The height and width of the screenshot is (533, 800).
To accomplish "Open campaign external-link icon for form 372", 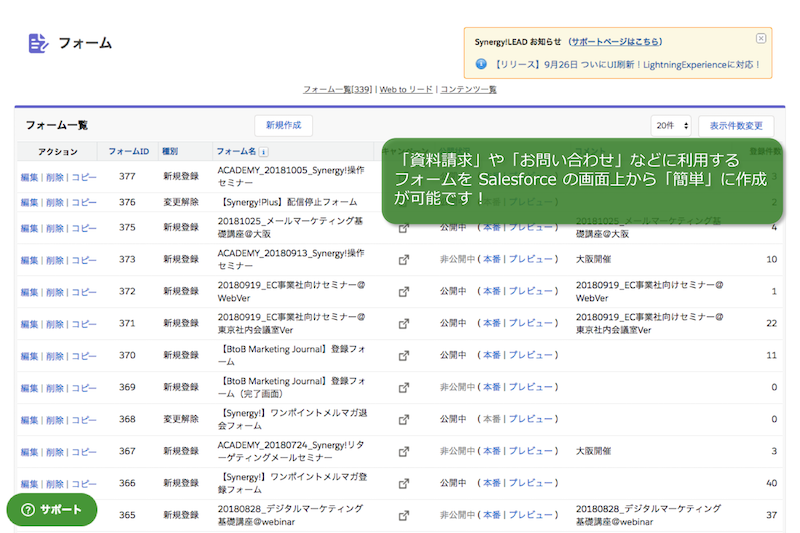I will [404, 292].
